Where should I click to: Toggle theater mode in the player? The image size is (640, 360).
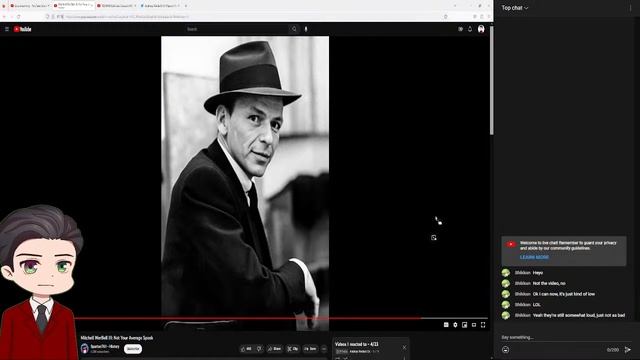point(474,325)
